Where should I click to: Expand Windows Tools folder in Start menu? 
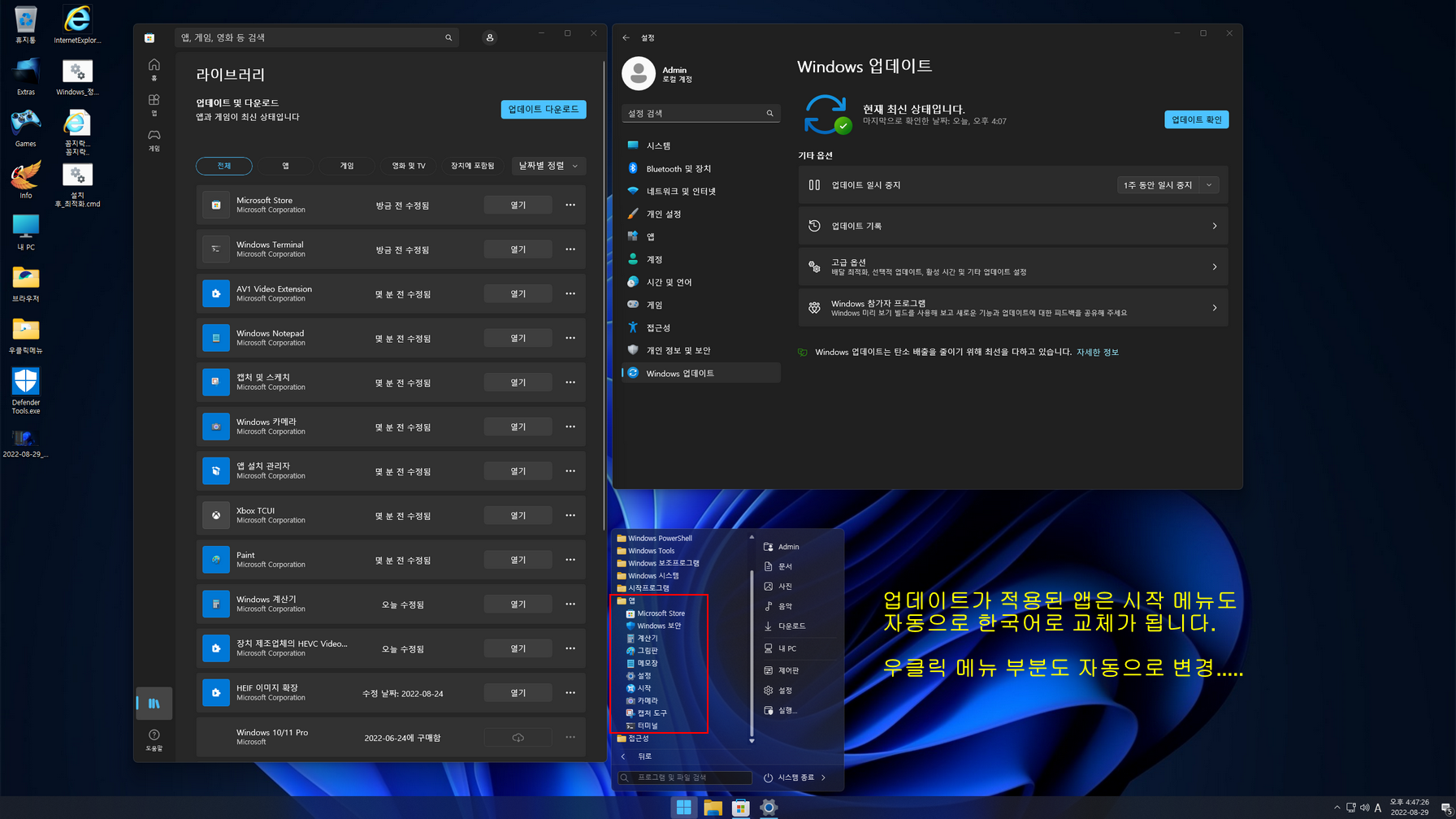click(645, 551)
